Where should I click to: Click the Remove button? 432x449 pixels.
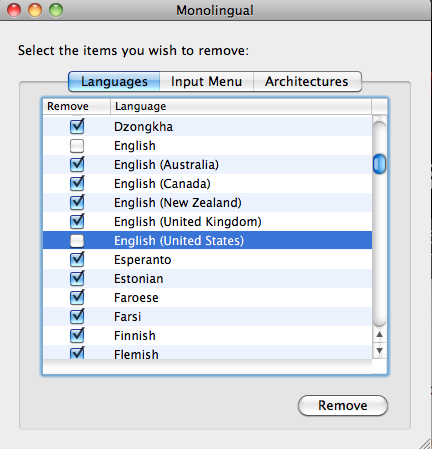point(343,406)
